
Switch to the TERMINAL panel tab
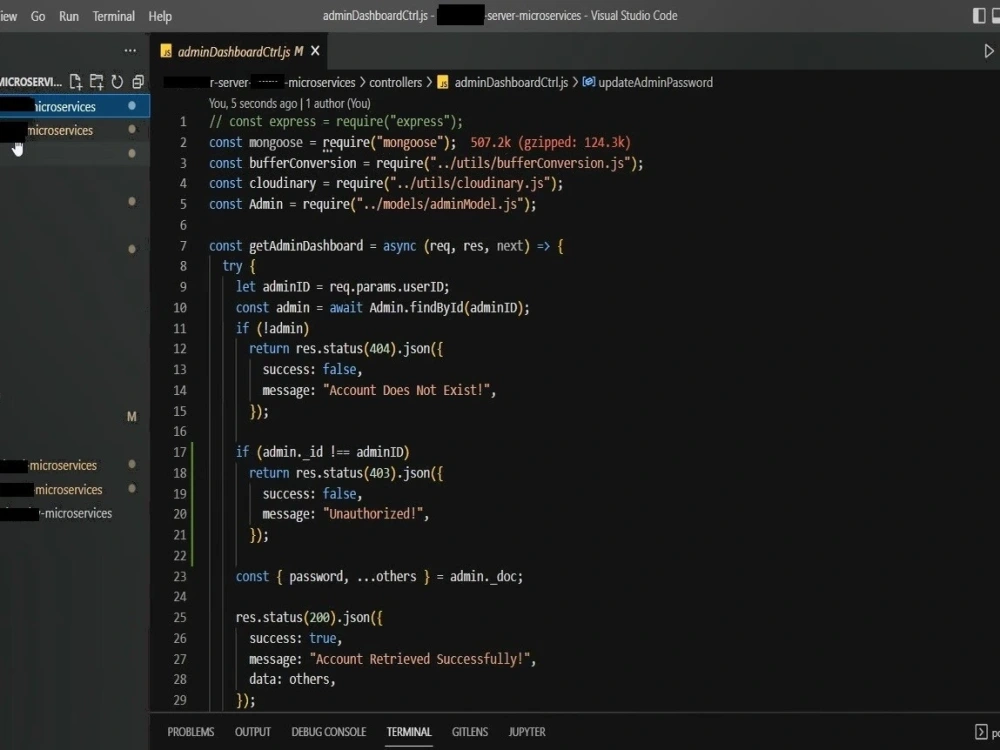pos(409,732)
